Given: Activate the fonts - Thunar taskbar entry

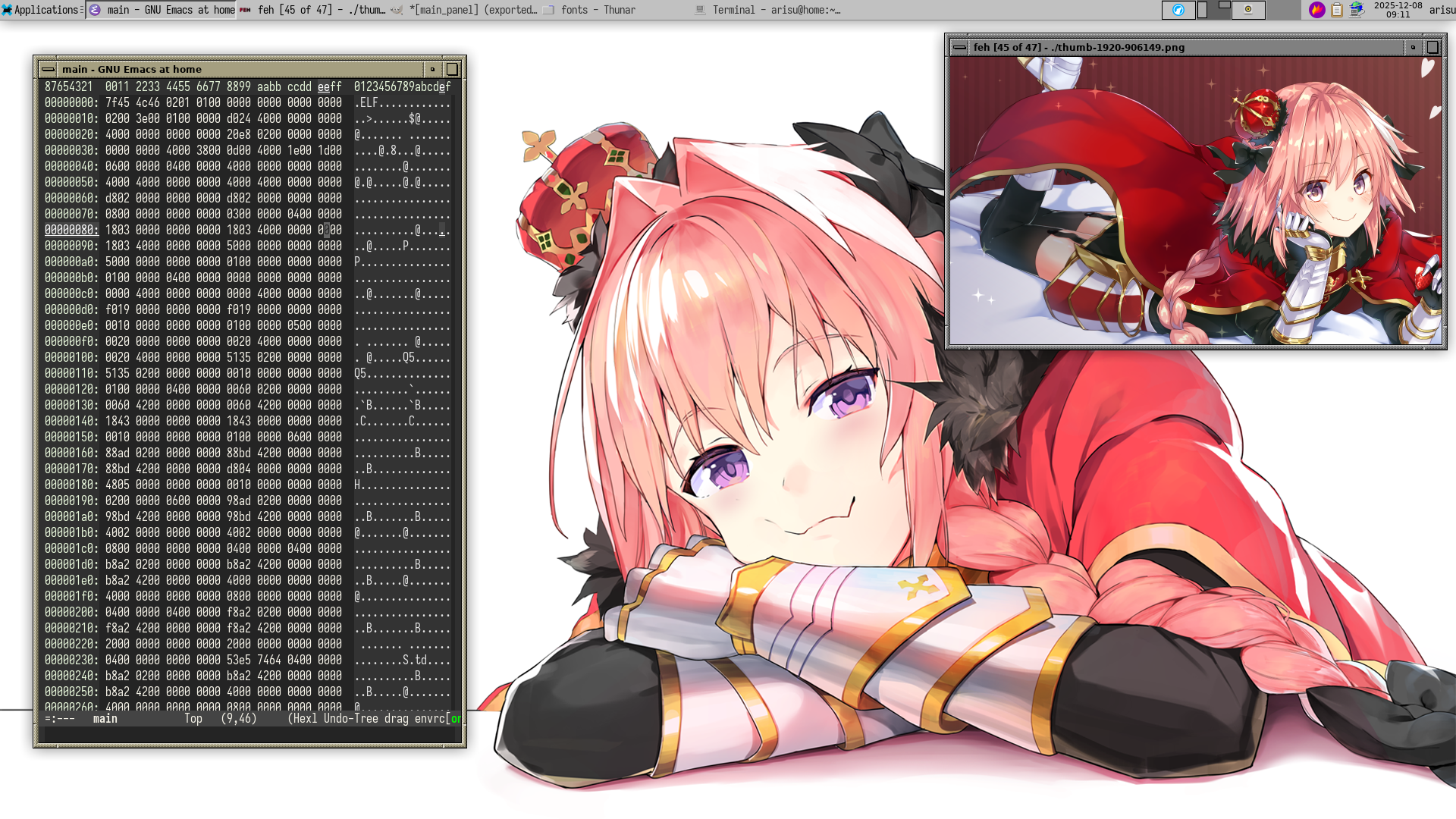Looking at the screenshot, I should (x=598, y=10).
